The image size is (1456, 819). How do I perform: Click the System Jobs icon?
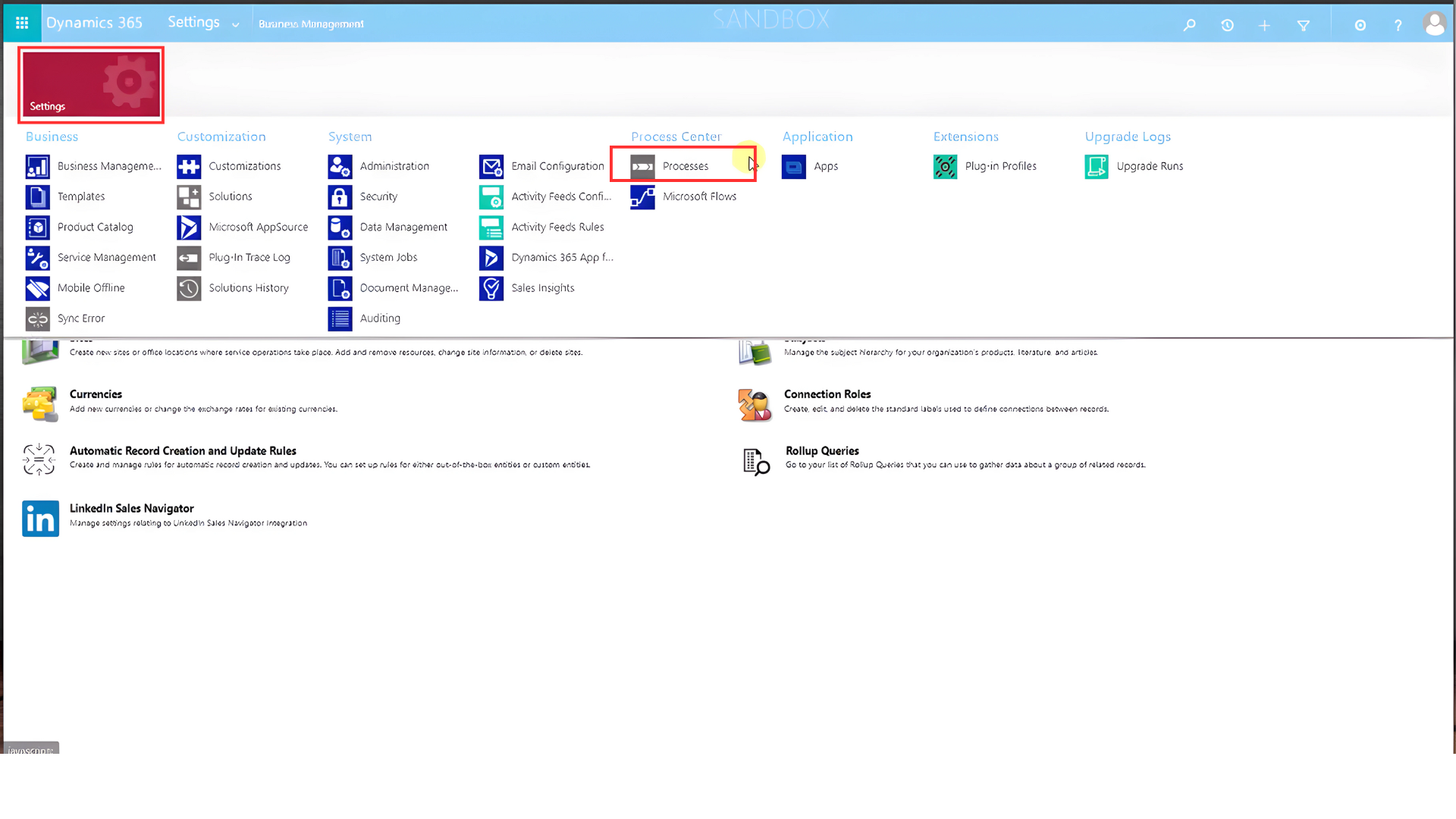pos(340,258)
